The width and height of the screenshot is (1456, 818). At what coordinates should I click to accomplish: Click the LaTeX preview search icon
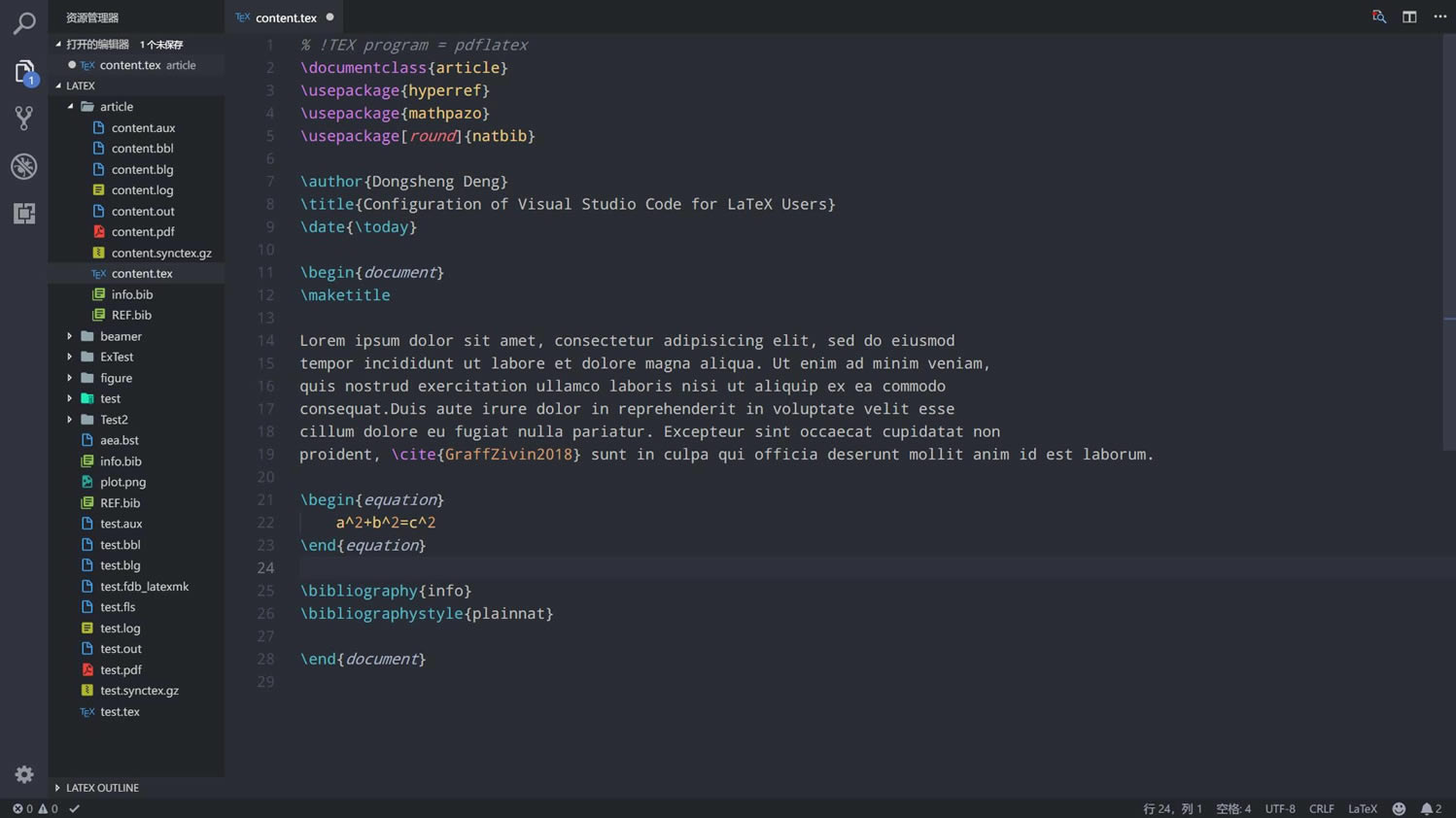[1378, 17]
